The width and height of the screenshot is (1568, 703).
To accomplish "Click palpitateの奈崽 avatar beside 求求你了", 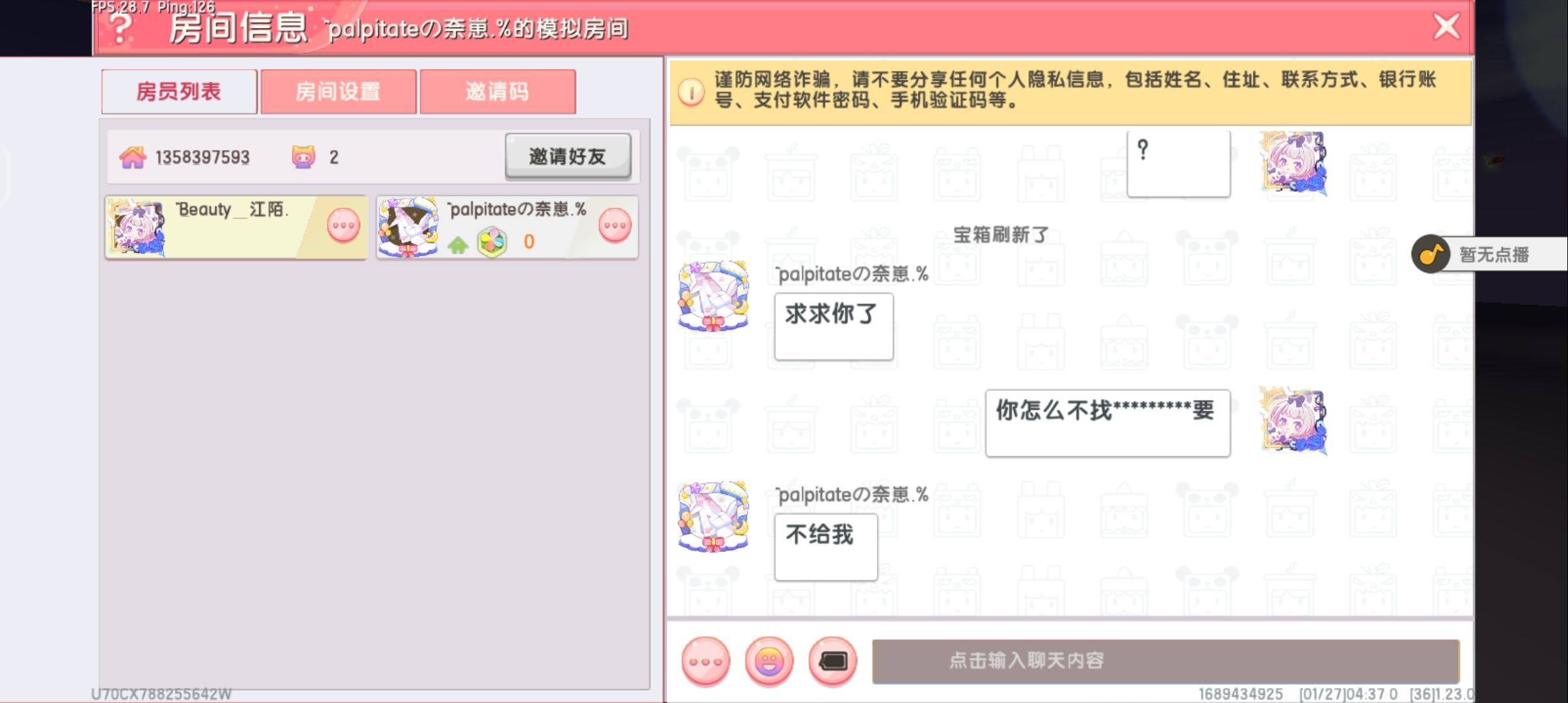I will click(x=714, y=296).
